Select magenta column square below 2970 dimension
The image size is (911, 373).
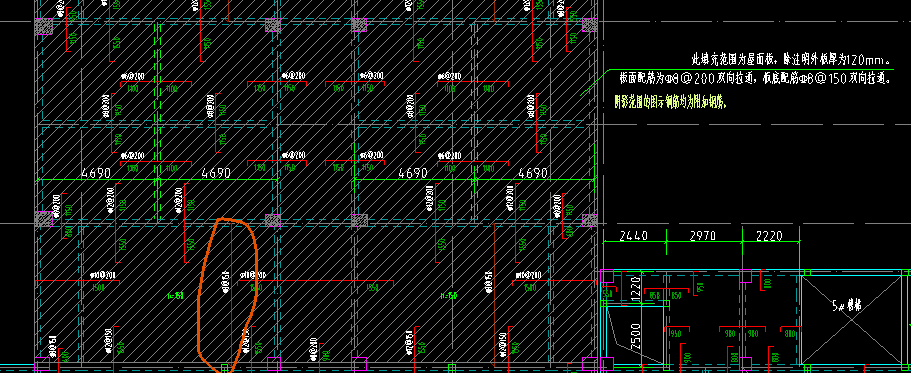[746, 275]
